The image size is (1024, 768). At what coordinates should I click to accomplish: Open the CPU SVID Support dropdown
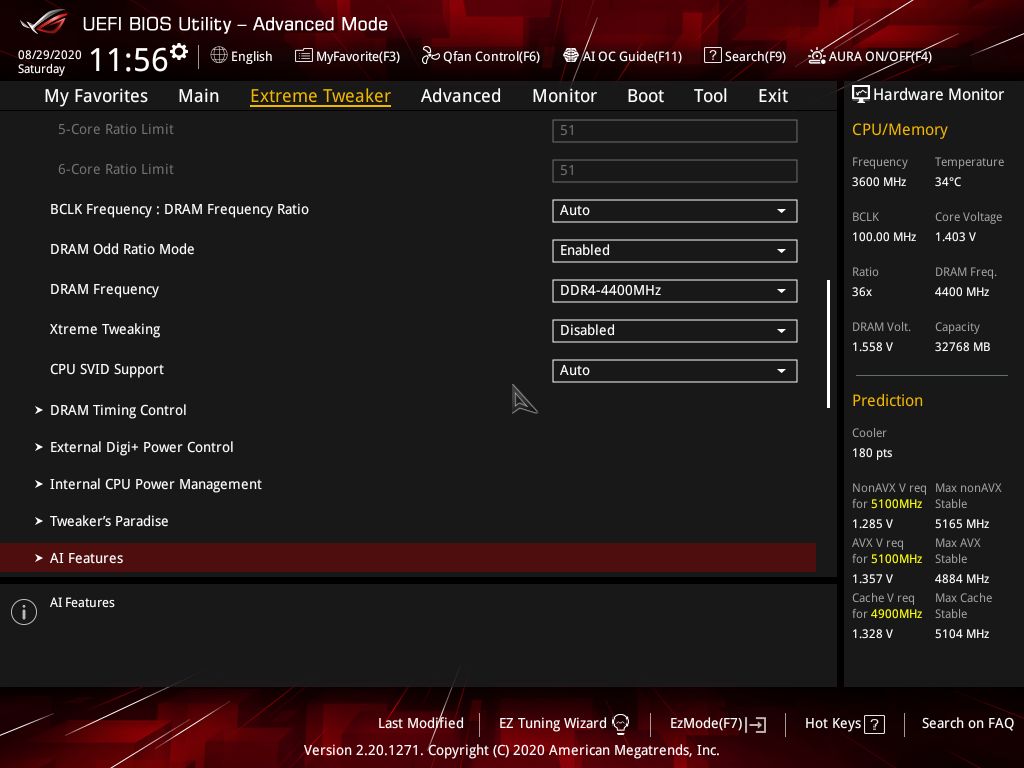[x=675, y=370]
